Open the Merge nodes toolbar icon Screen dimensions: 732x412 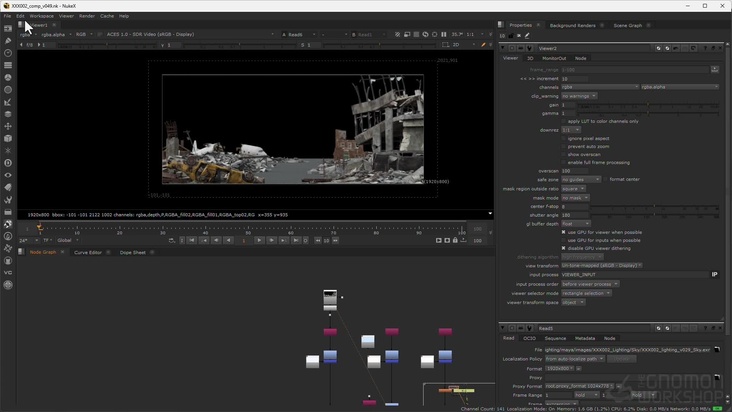pyautogui.click(x=8, y=114)
